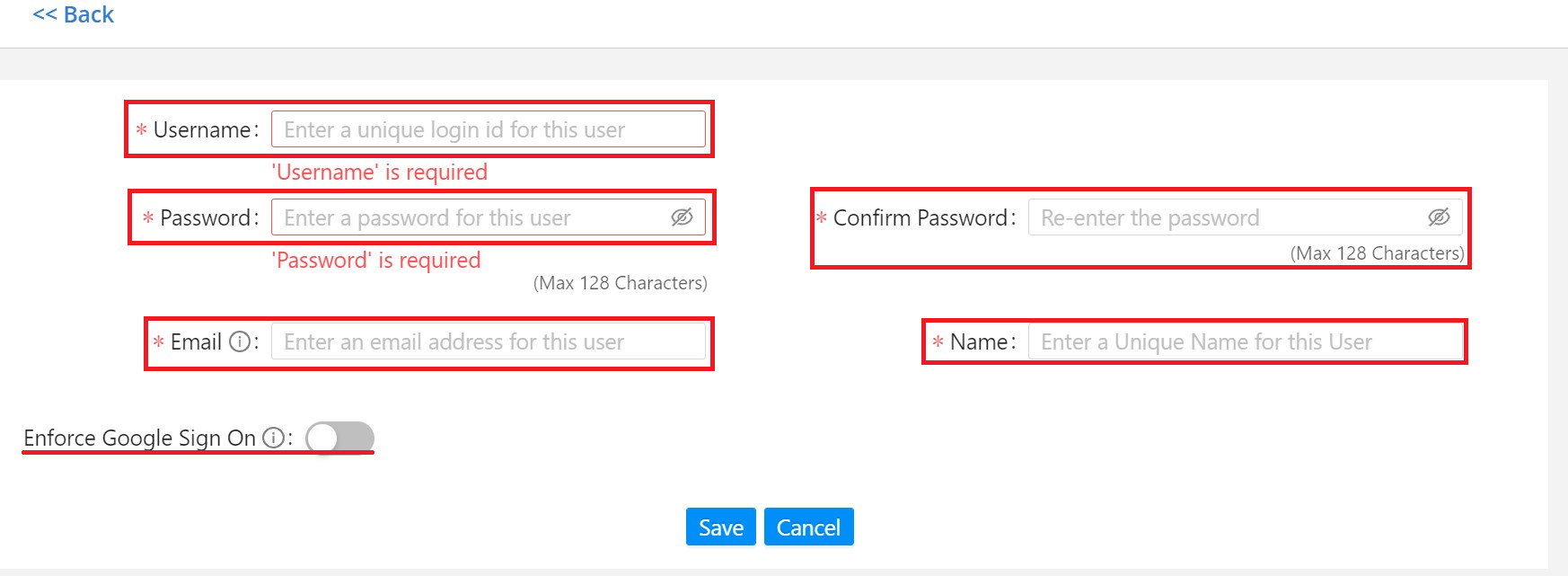Click the Enforce Google Sign On label
This screenshot has width=1568, height=576.
pos(139,438)
